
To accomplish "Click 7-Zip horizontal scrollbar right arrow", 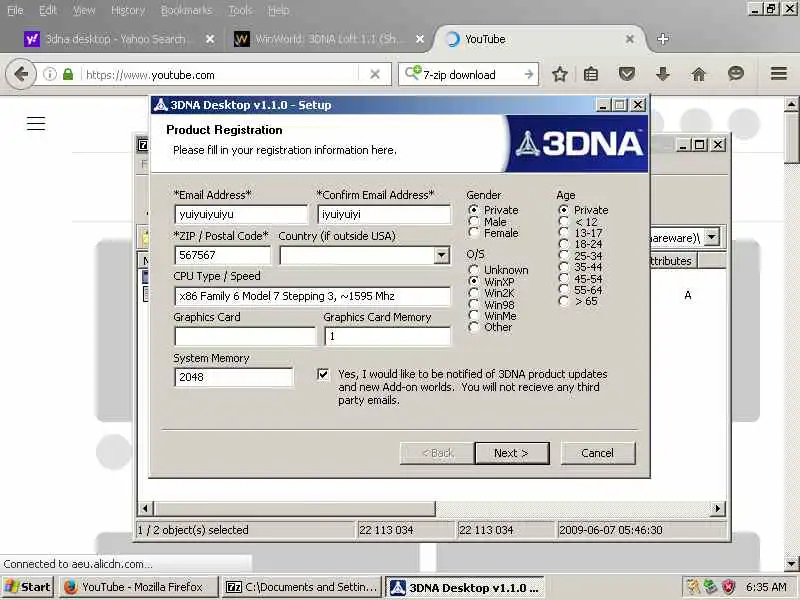I will [x=718, y=508].
